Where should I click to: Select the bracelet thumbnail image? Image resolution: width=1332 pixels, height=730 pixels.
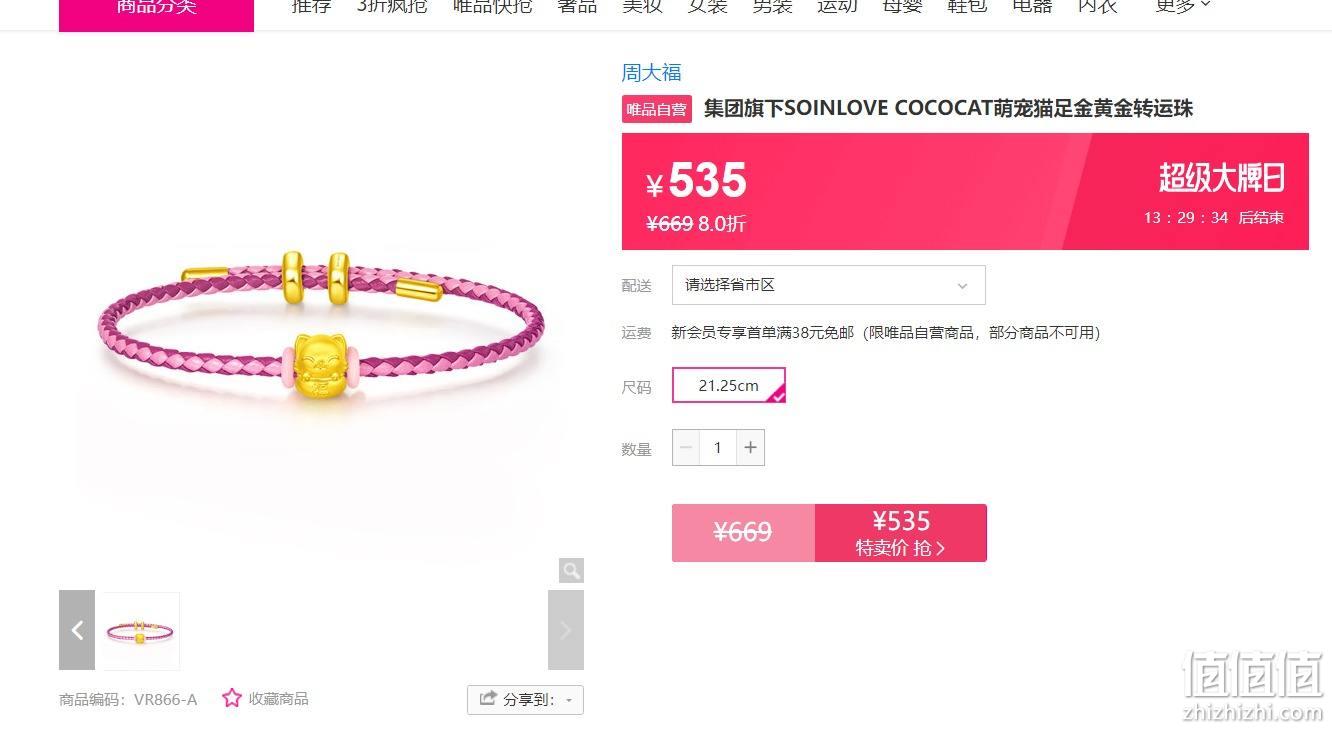[x=140, y=631]
